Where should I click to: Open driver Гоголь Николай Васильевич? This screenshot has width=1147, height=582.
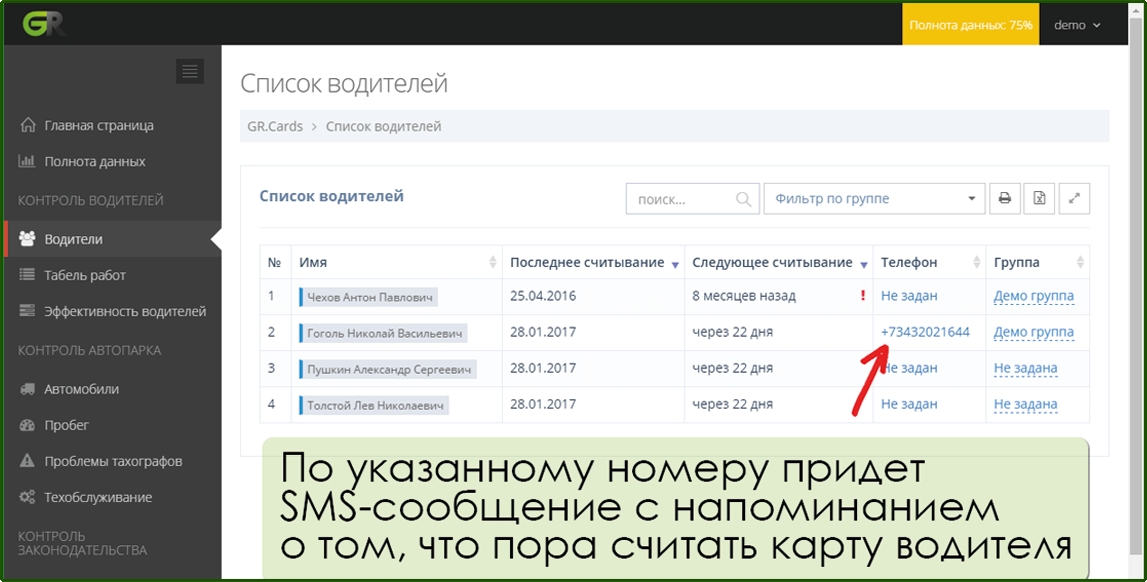(x=383, y=333)
